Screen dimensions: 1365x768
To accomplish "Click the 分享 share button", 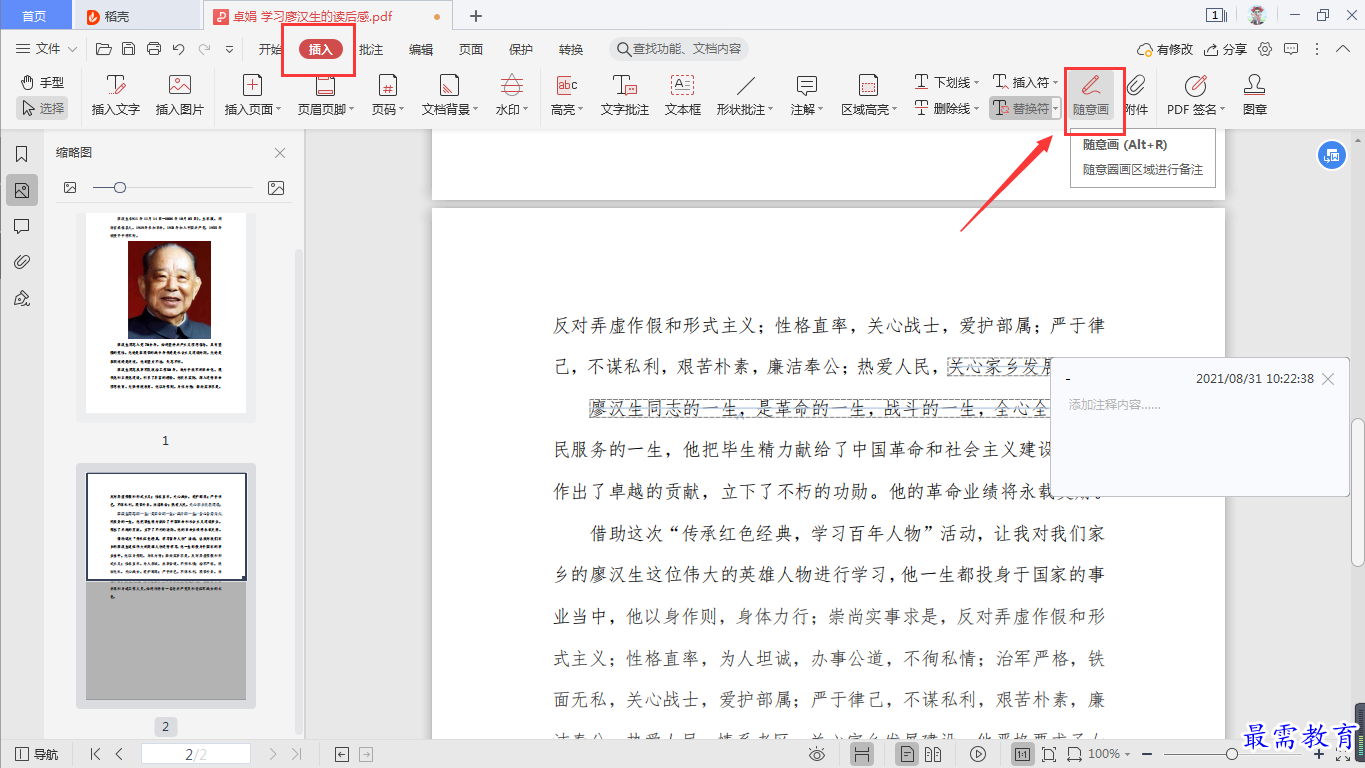I will tap(1225, 49).
